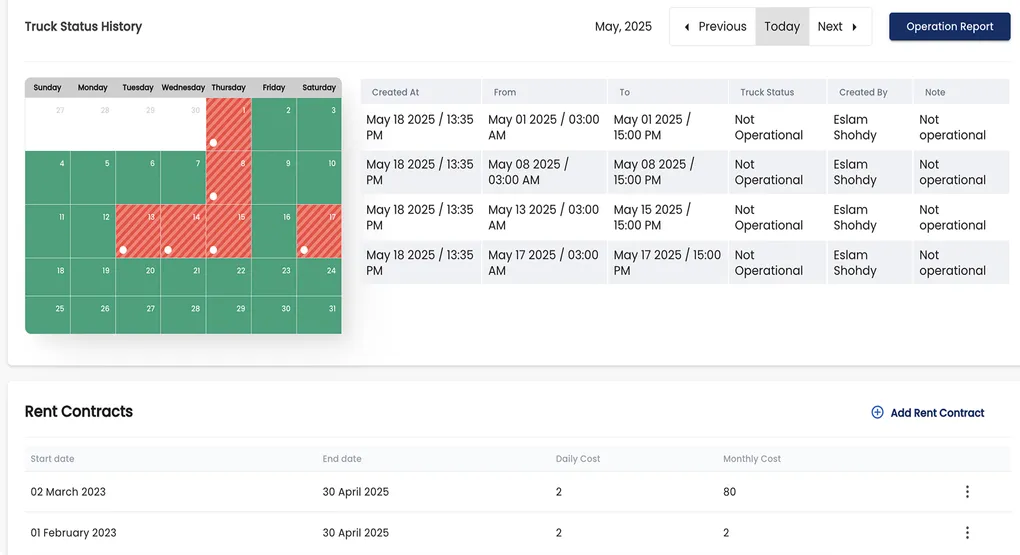The width and height of the screenshot is (1020, 555).
Task: Click the right arrow on Next button
Action: click(x=855, y=27)
